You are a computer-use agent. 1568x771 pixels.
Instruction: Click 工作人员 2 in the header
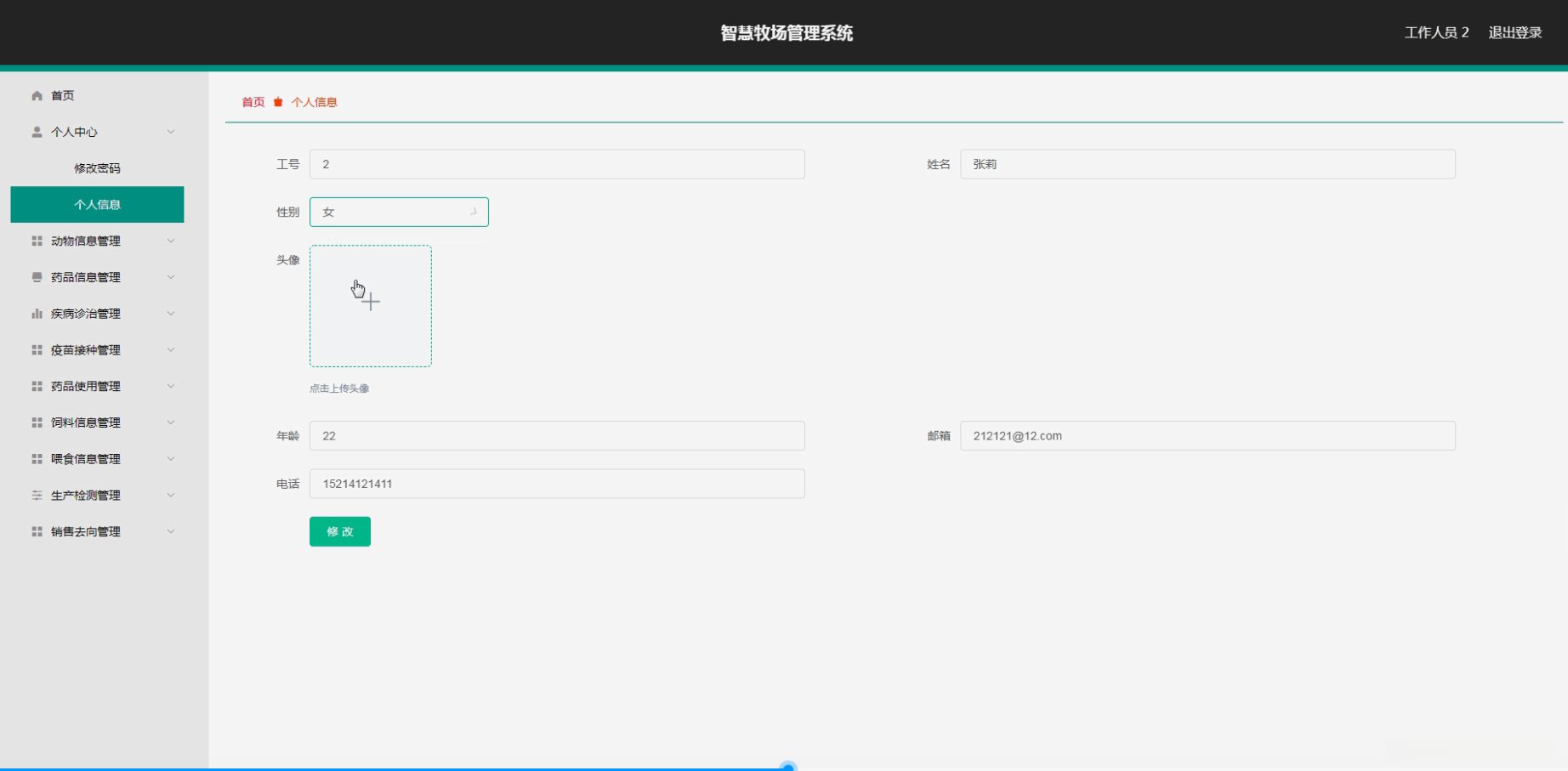[x=1436, y=32]
